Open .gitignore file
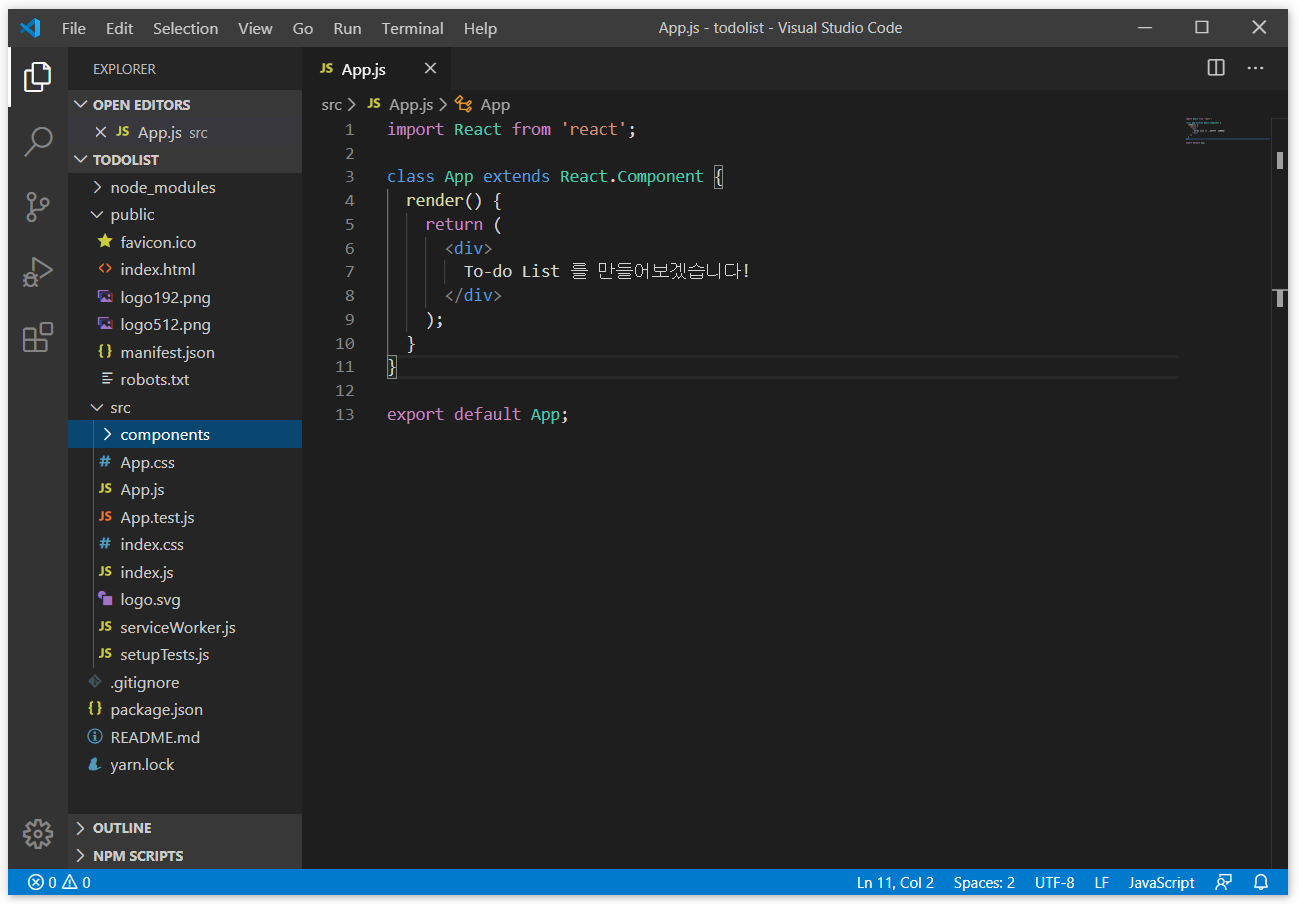 (185, 682)
